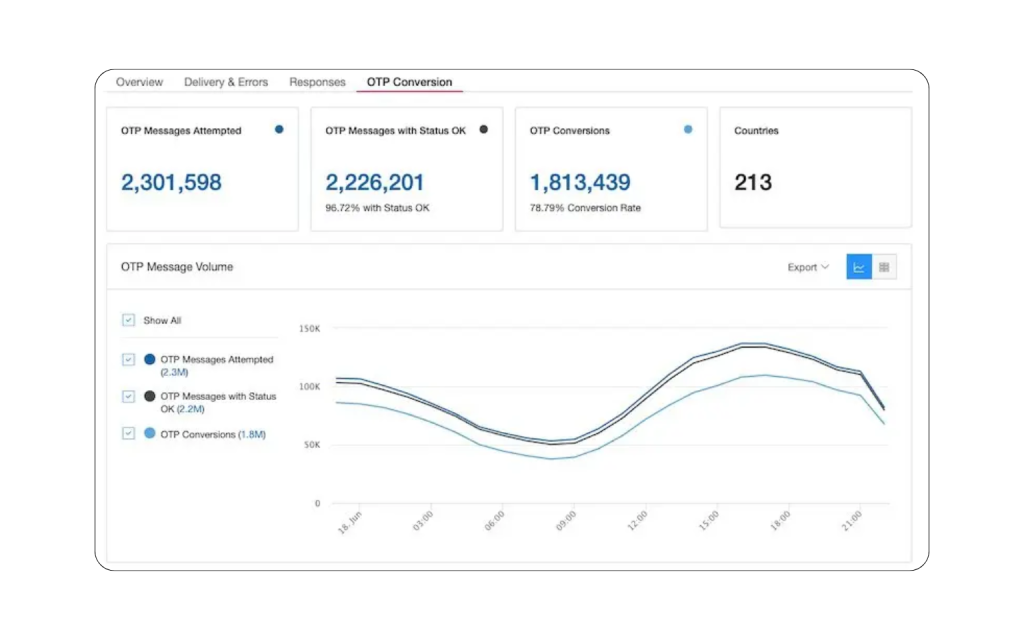Open the Export dropdown menu
This screenshot has height=640, width=1024.
[808, 267]
